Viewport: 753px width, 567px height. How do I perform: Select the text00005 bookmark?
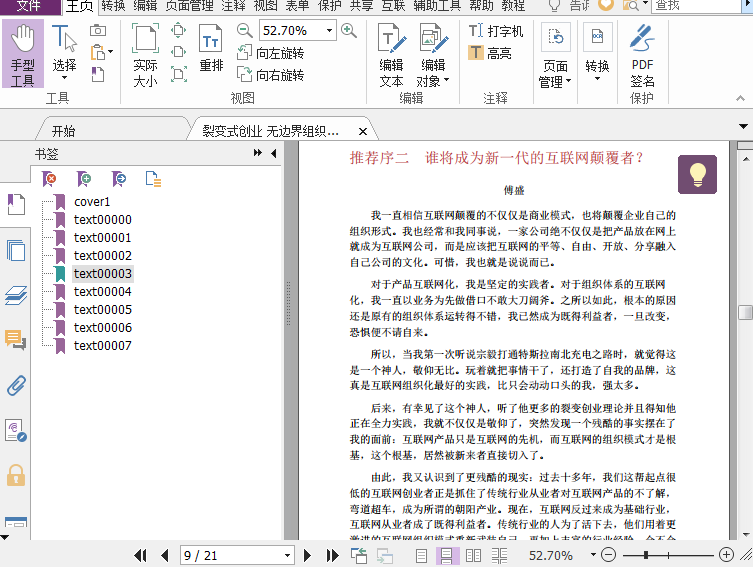(x=103, y=310)
